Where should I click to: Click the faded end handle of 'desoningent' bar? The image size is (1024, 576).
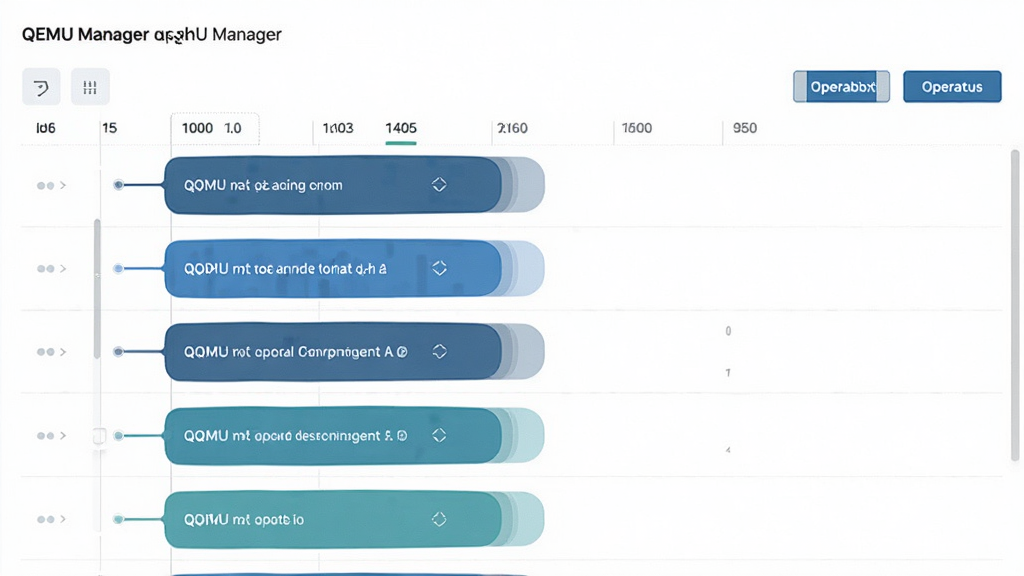pyautogui.click(x=524, y=436)
